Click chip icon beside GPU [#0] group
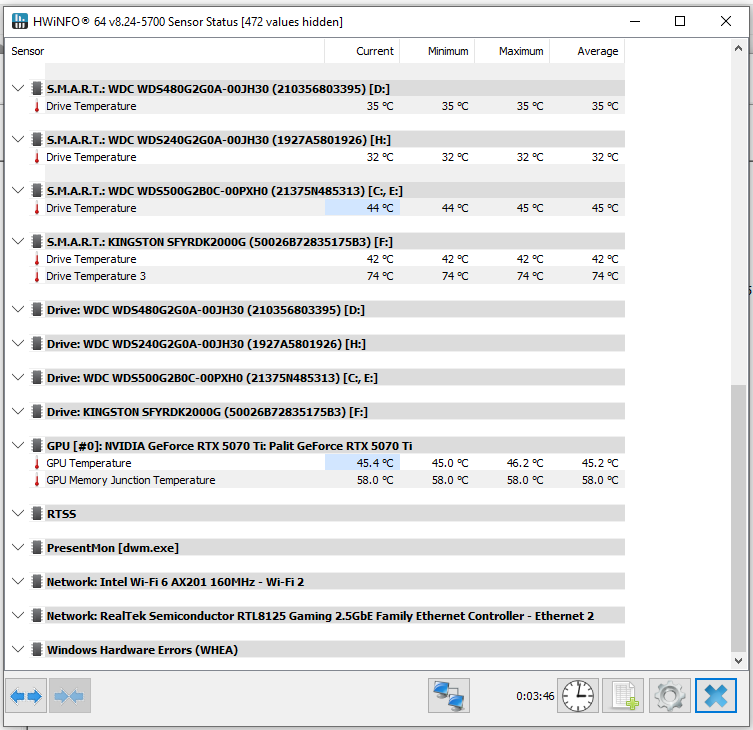The height and width of the screenshot is (730, 753). click(x=36, y=446)
